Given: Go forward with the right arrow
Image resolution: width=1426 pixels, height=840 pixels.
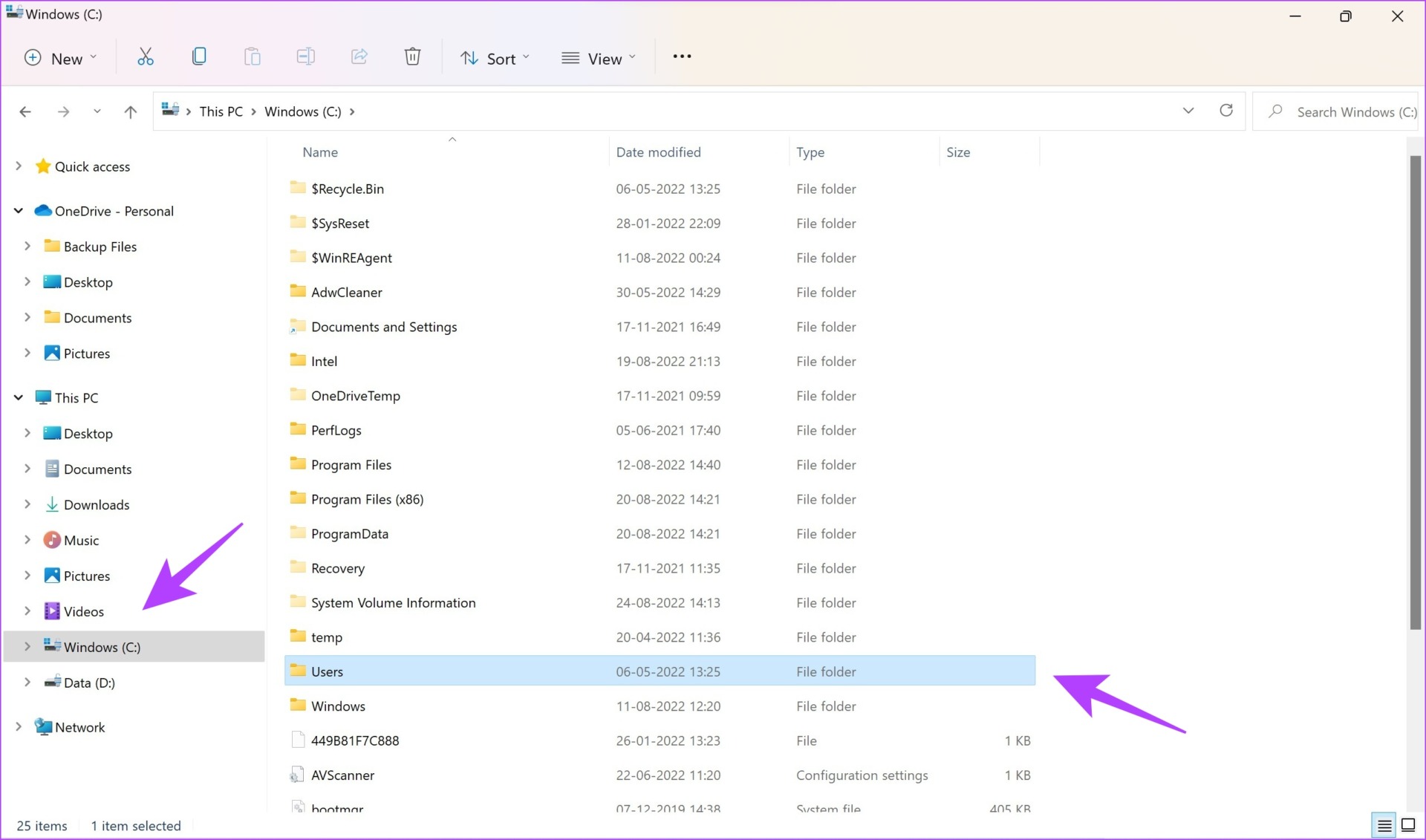Looking at the screenshot, I should click(x=64, y=112).
